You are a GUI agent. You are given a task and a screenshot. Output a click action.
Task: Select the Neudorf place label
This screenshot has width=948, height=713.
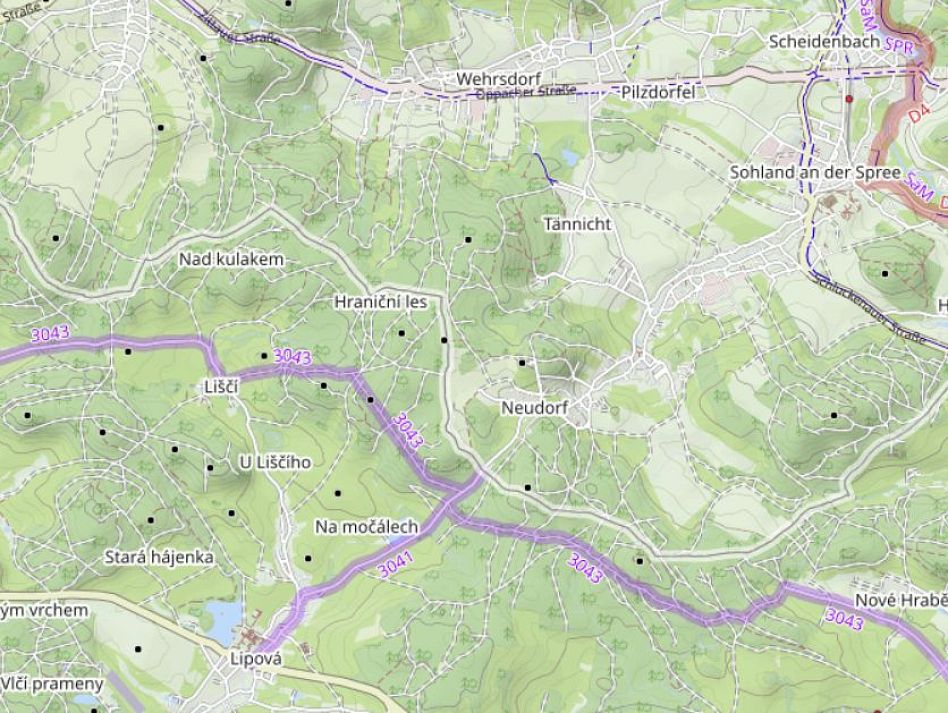(x=534, y=408)
